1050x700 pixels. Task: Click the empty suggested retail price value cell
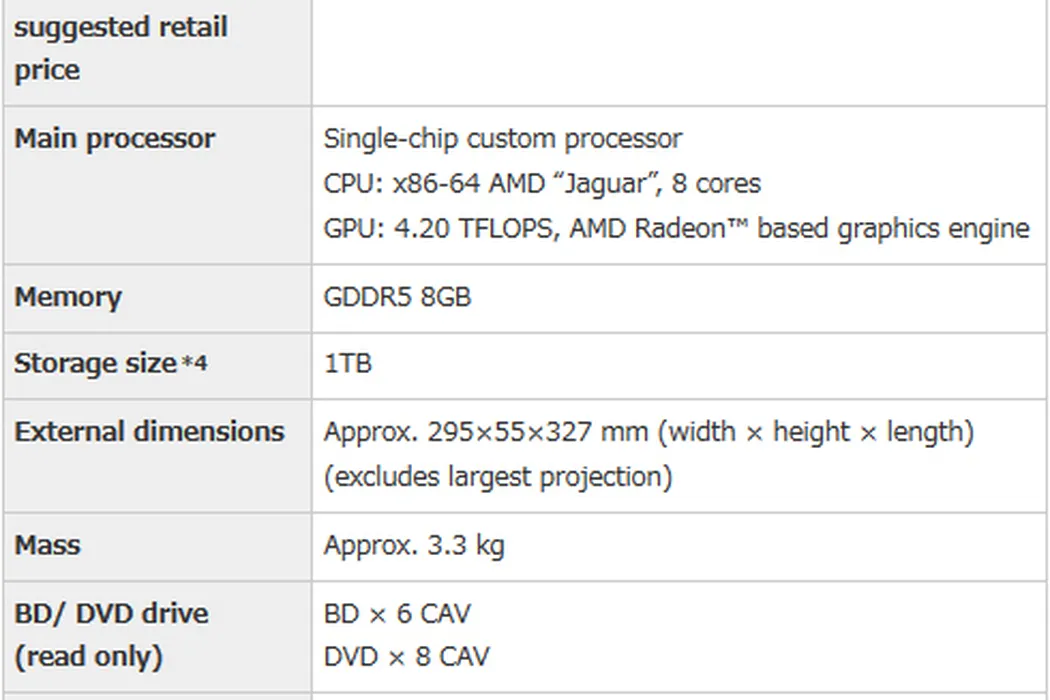click(680, 50)
